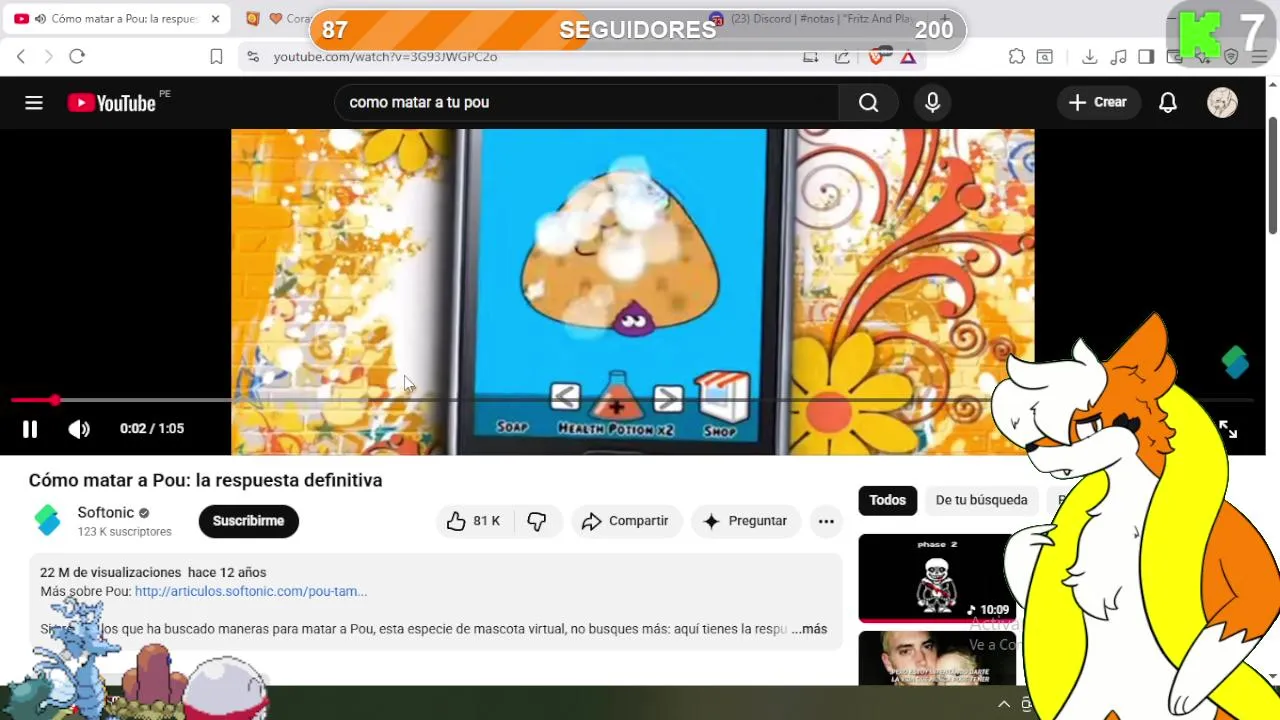Viewport: 1280px width, 720px height.
Task: Open the browser downloads arrow
Action: pos(1090,57)
